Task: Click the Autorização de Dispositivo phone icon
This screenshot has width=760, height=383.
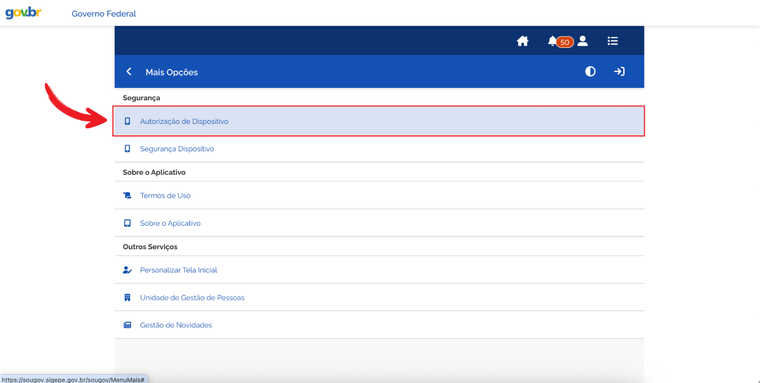Action: tap(127, 121)
